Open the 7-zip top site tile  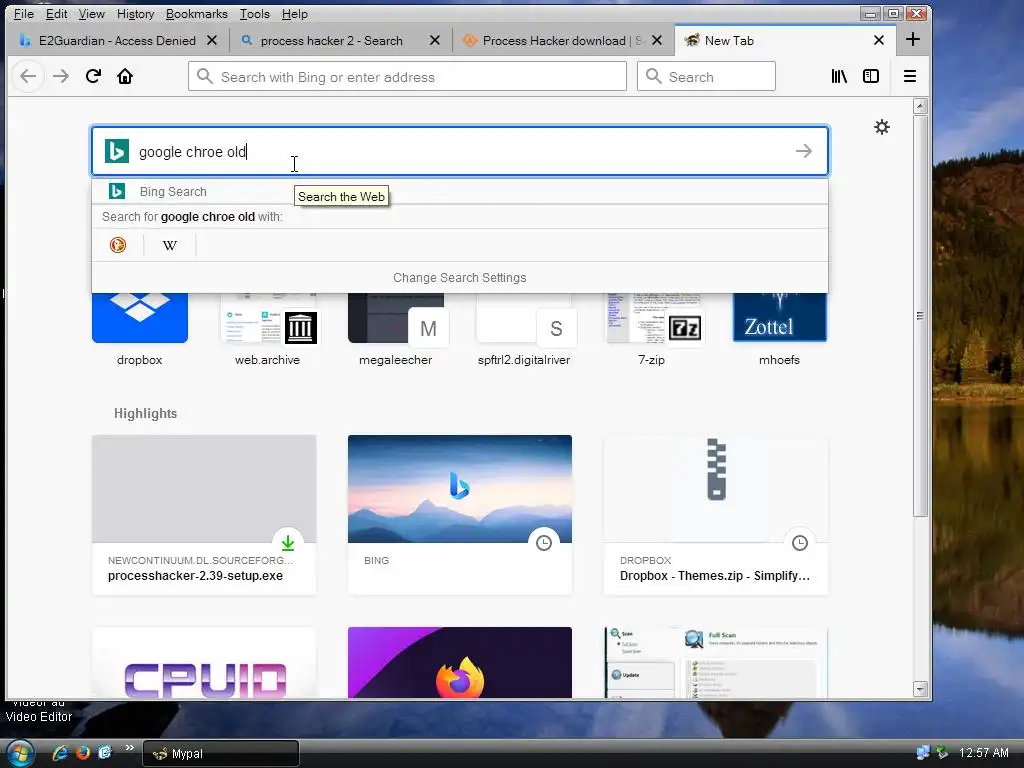pyautogui.click(x=652, y=330)
